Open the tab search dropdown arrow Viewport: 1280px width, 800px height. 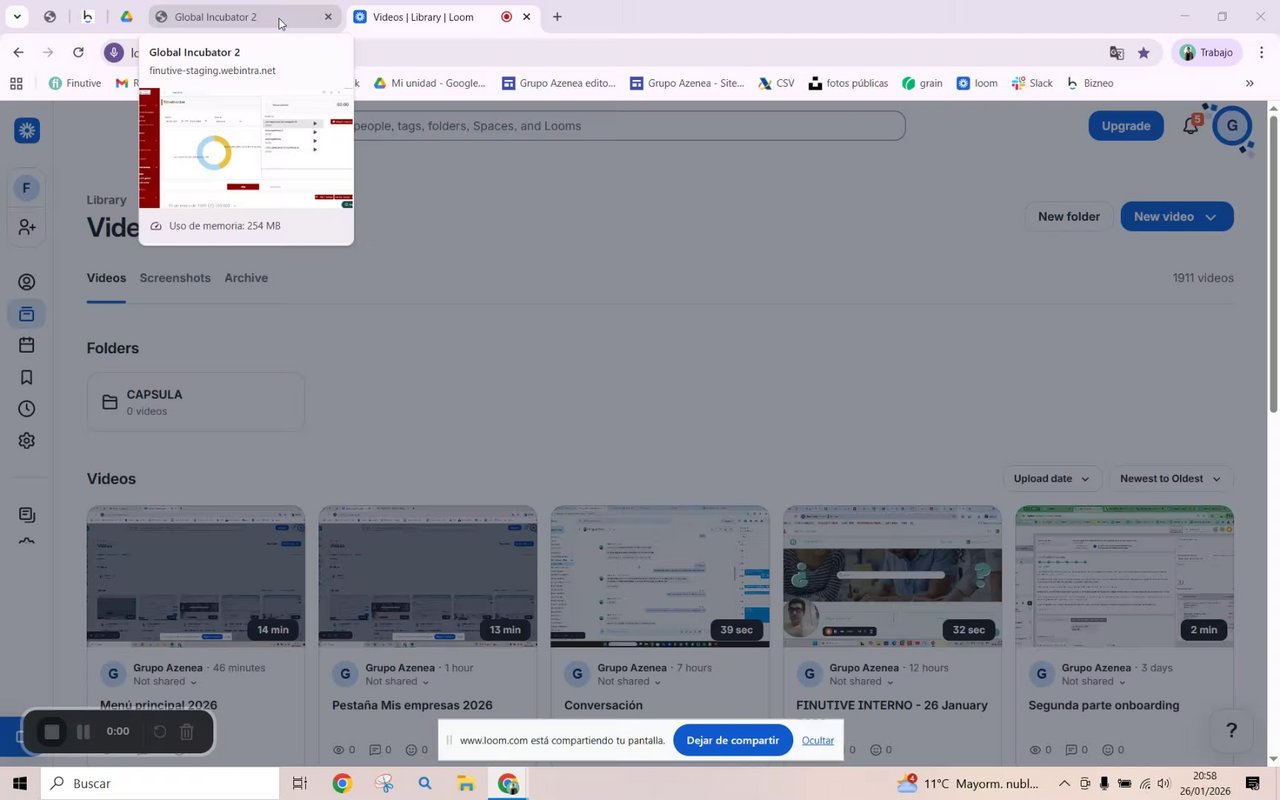[17, 17]
